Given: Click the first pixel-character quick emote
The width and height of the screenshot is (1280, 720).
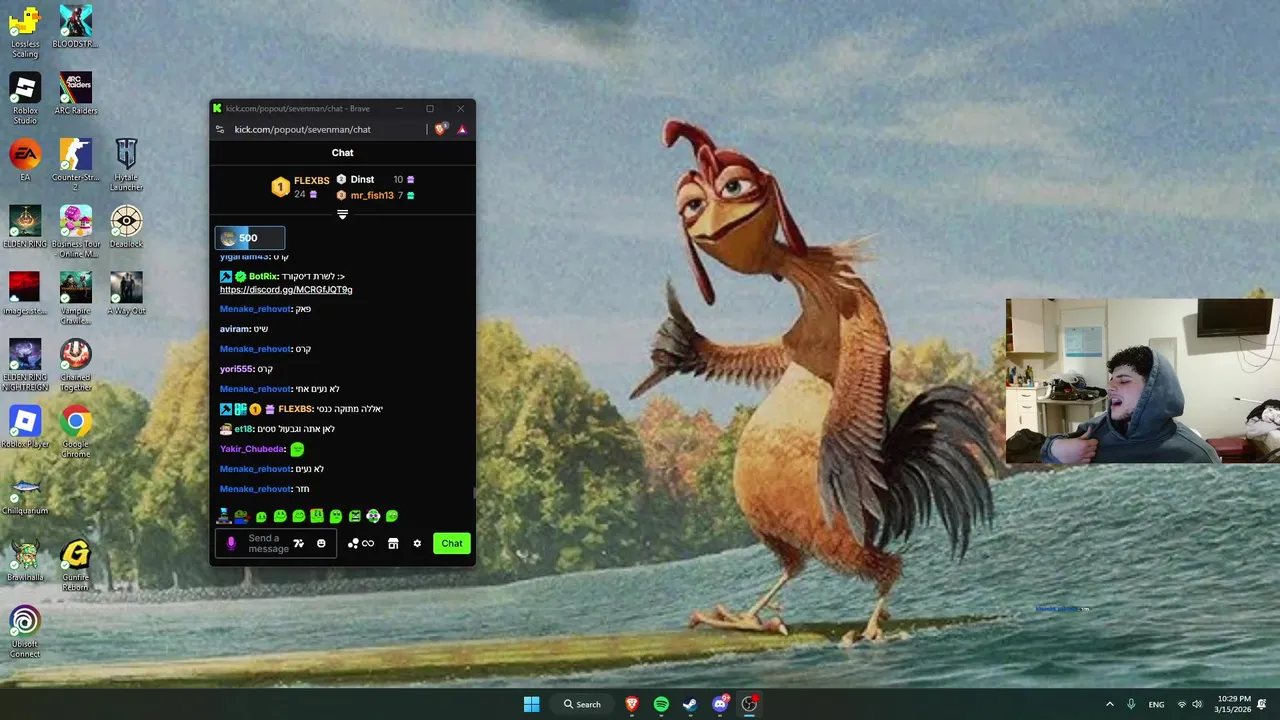Looking at the screenshot, I should (224, 516).
